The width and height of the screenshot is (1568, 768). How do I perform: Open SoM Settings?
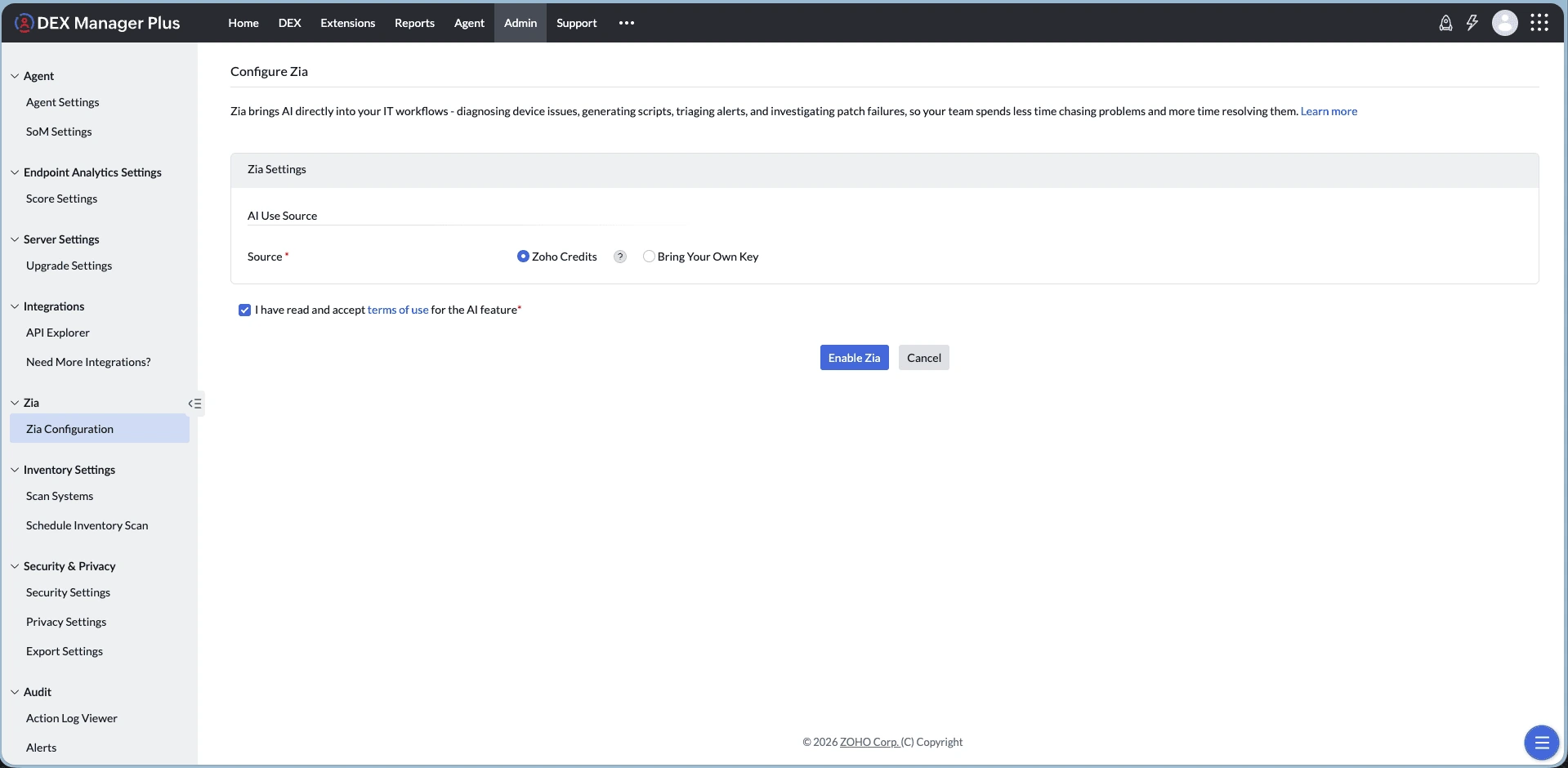tap(59, 132)
